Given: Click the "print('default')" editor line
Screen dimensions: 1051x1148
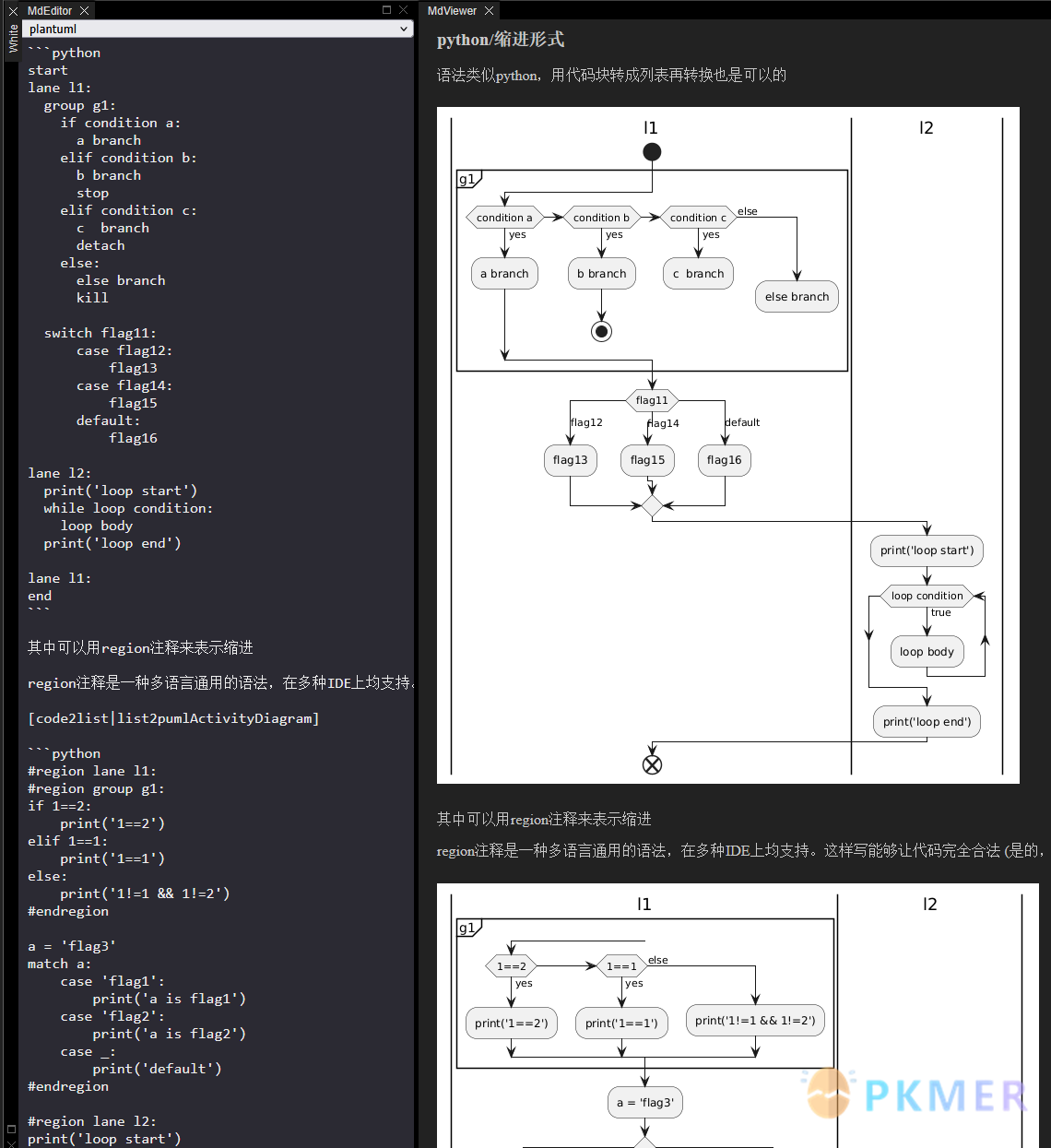Looking at the screenshot, I should tap(157, 1069).
